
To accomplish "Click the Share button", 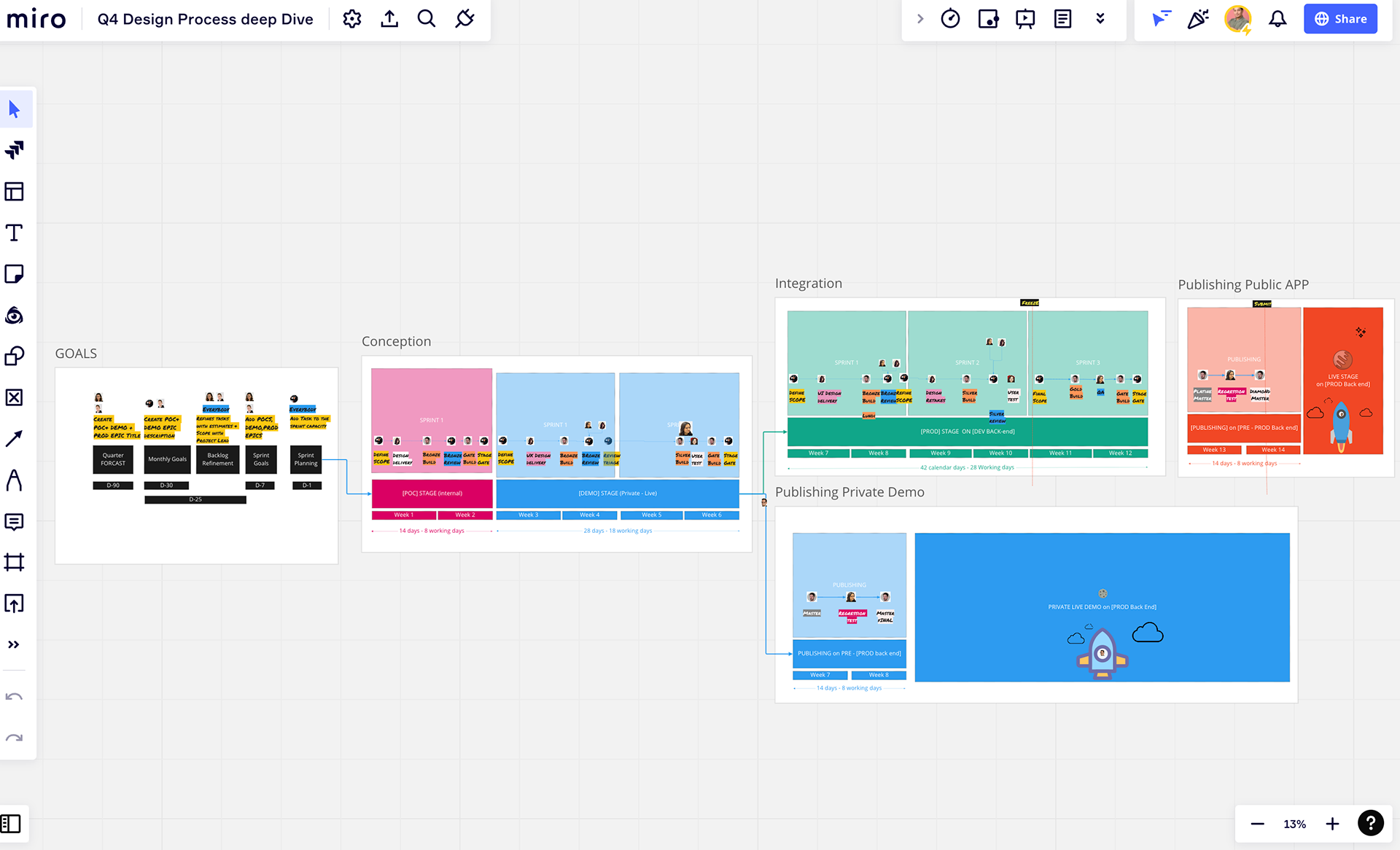I will click(x=1340, y=19).
